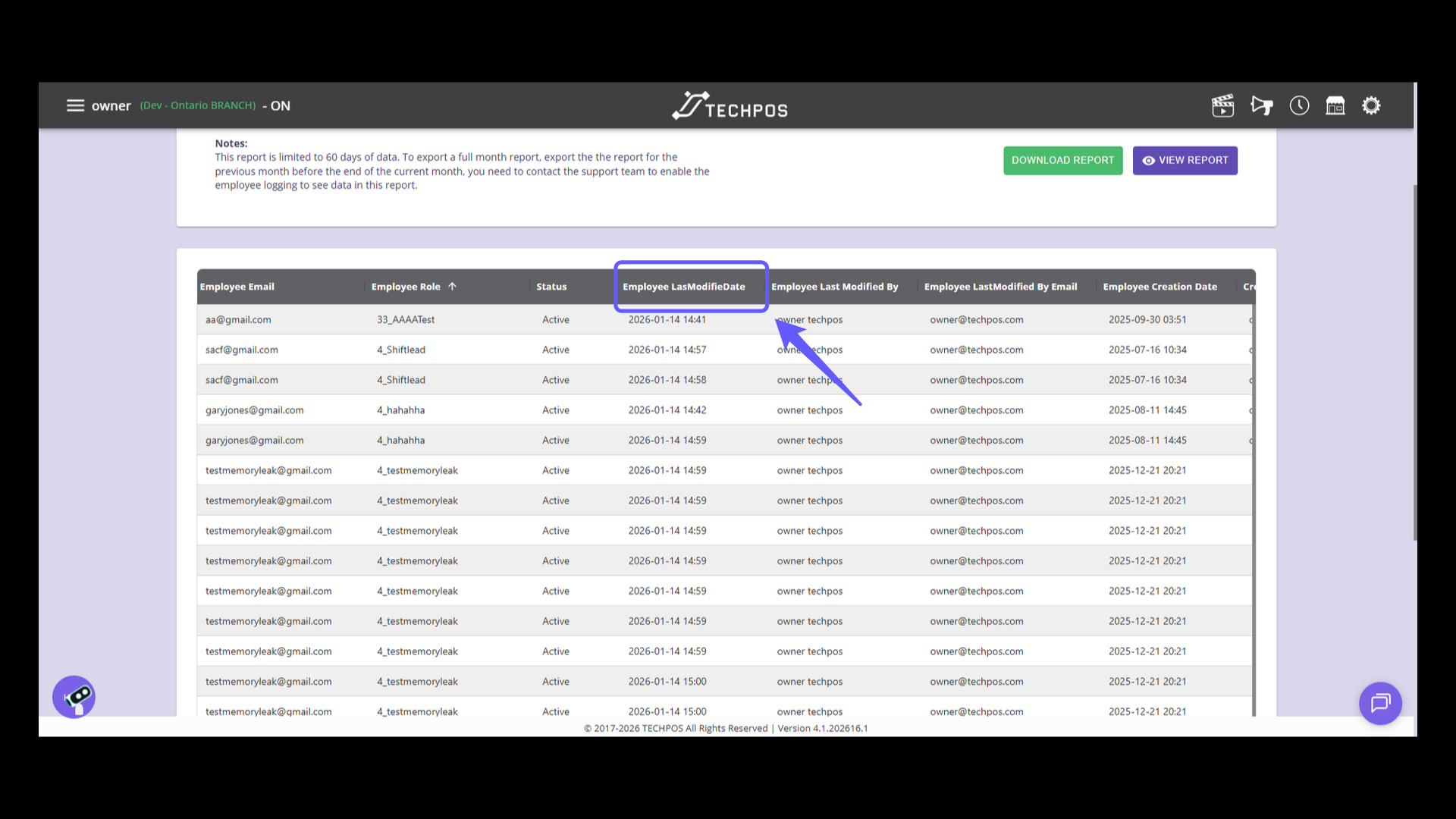Select the Employee Last Modified By header
1456x819 pixels.
[x=835, y=287]
